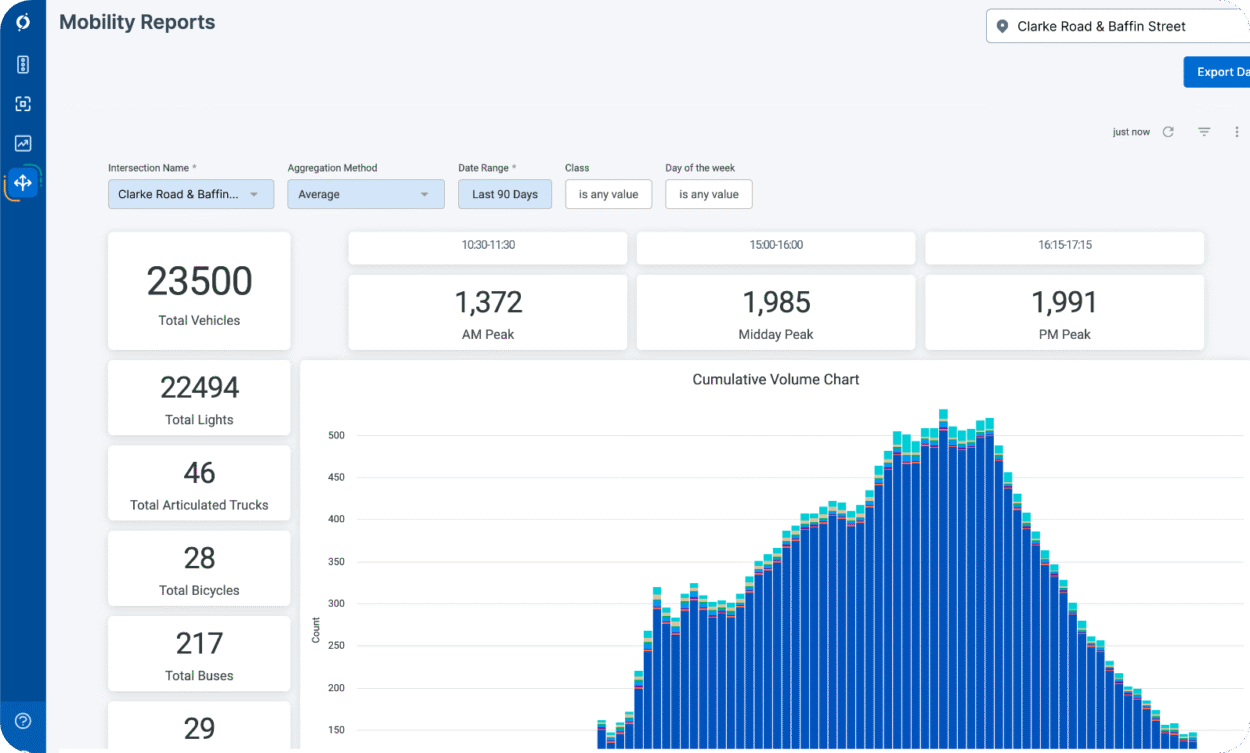Select the PM Peak card
Viewport: 1250px width, 753px height.
point(1064,312)
